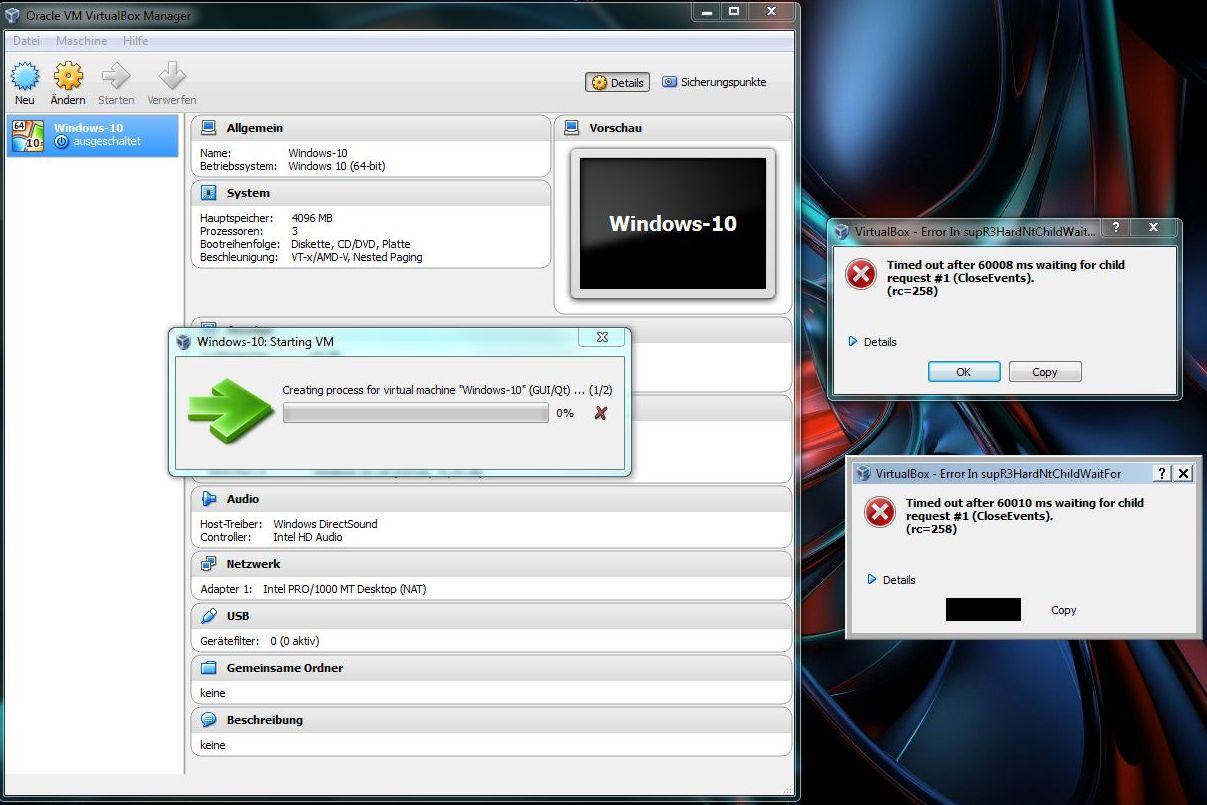
Task: Click the Starten green arrow icon
Action: (x=116, y=76)
